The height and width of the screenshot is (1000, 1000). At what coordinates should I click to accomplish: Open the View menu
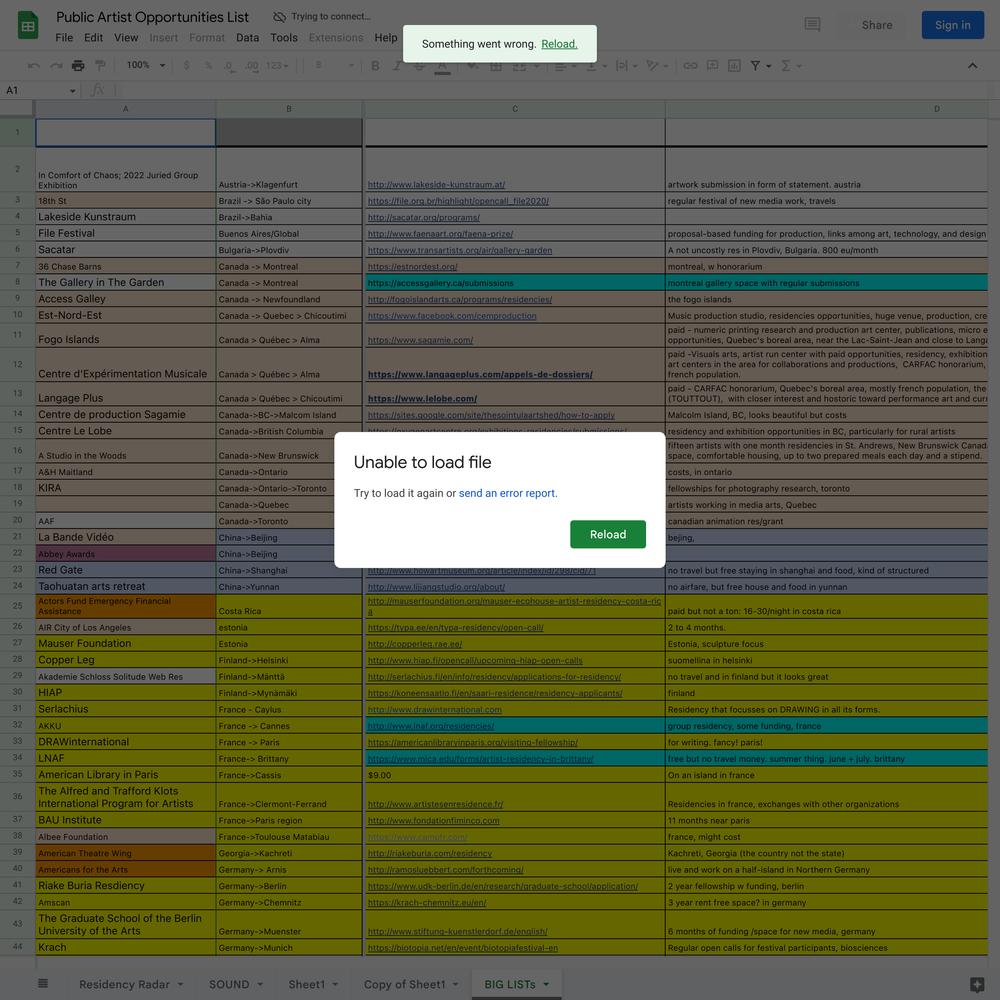click(x=126, y=38)
